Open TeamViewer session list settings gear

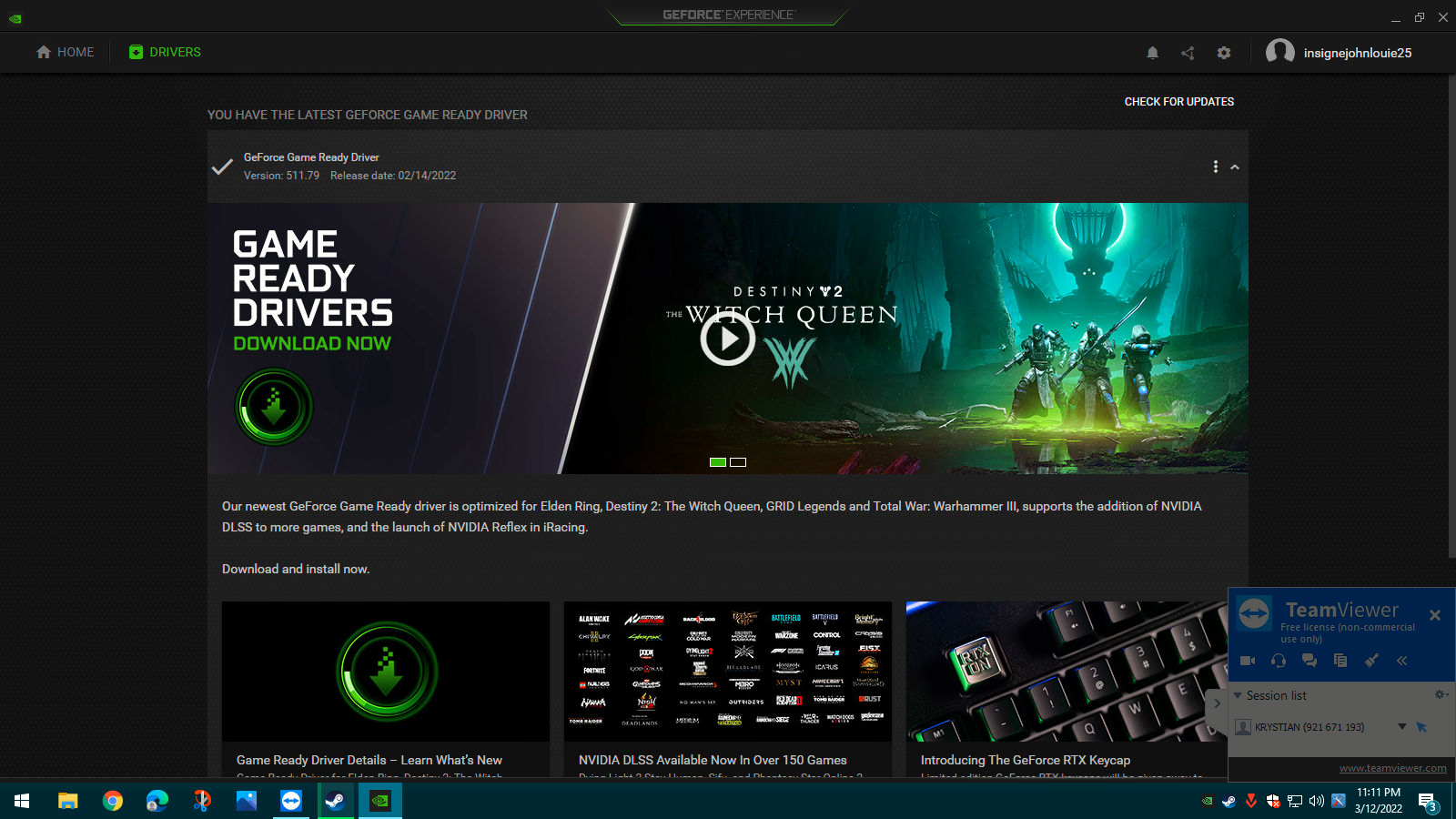[x=1441, y=694]
